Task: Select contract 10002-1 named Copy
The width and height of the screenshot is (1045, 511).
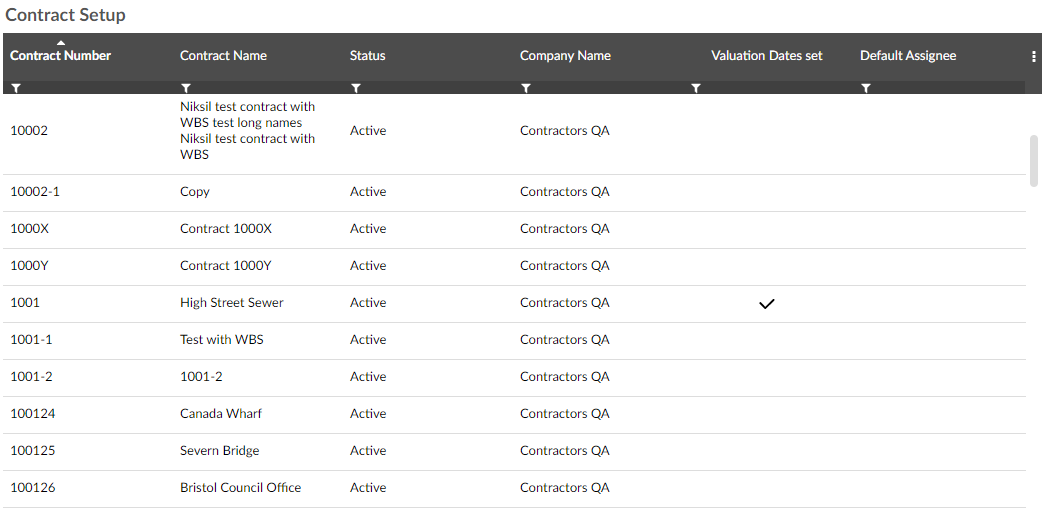Action: [195, 192]
